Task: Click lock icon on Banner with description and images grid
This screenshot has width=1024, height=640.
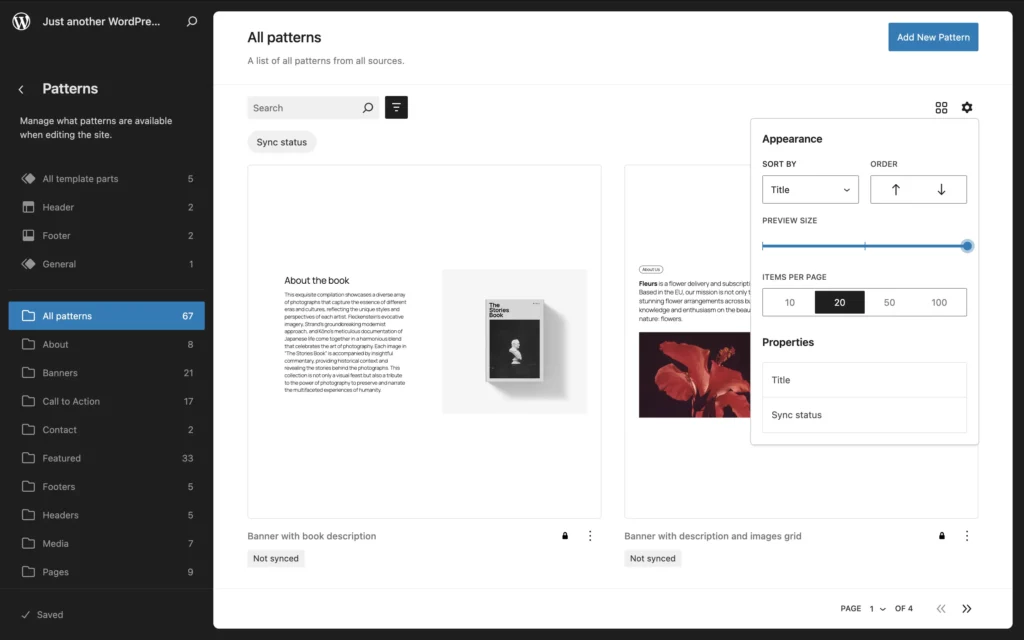Action: coord(942,536)
